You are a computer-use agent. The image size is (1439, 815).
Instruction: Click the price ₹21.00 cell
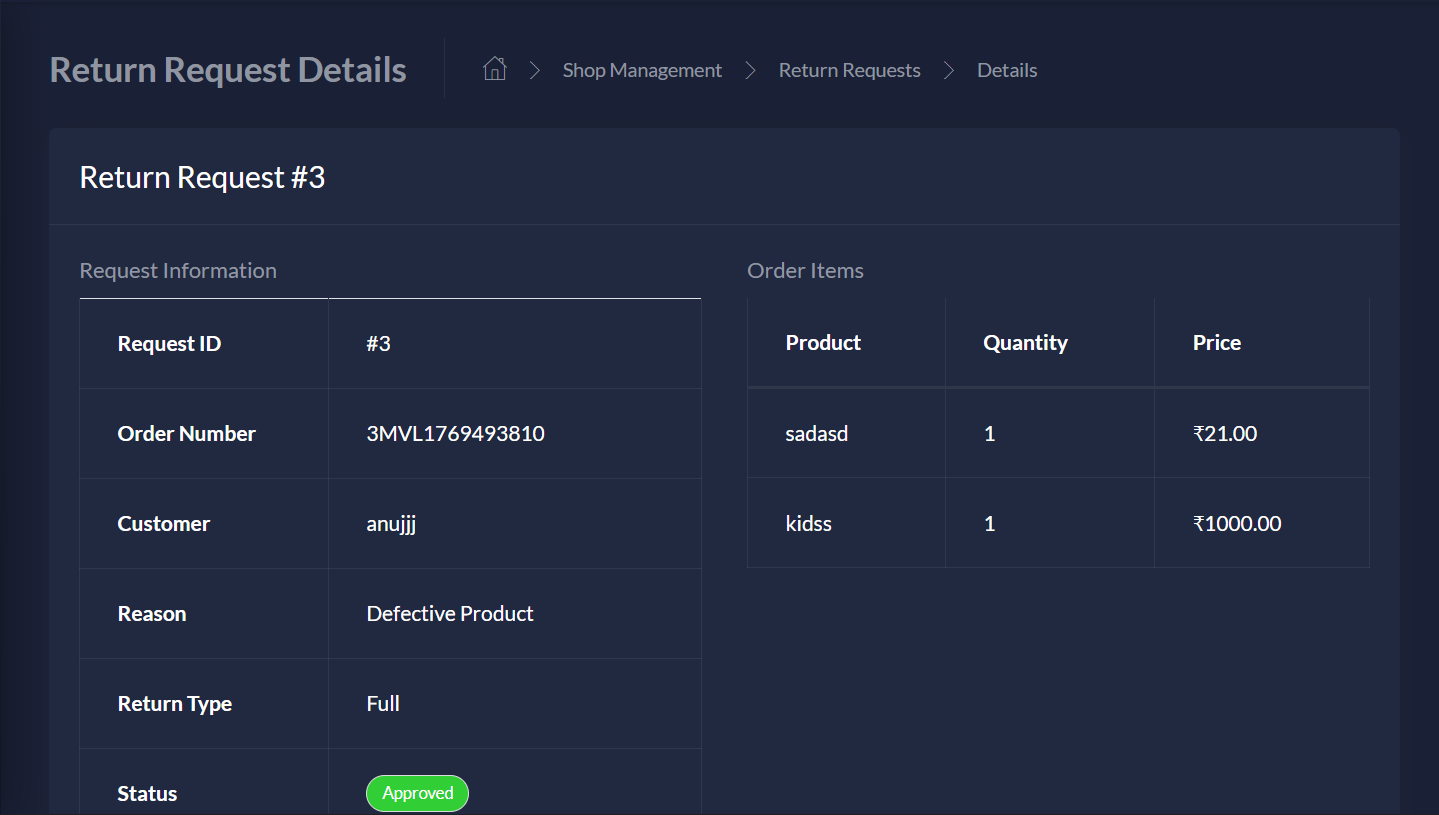click(x=1225, y=433)
